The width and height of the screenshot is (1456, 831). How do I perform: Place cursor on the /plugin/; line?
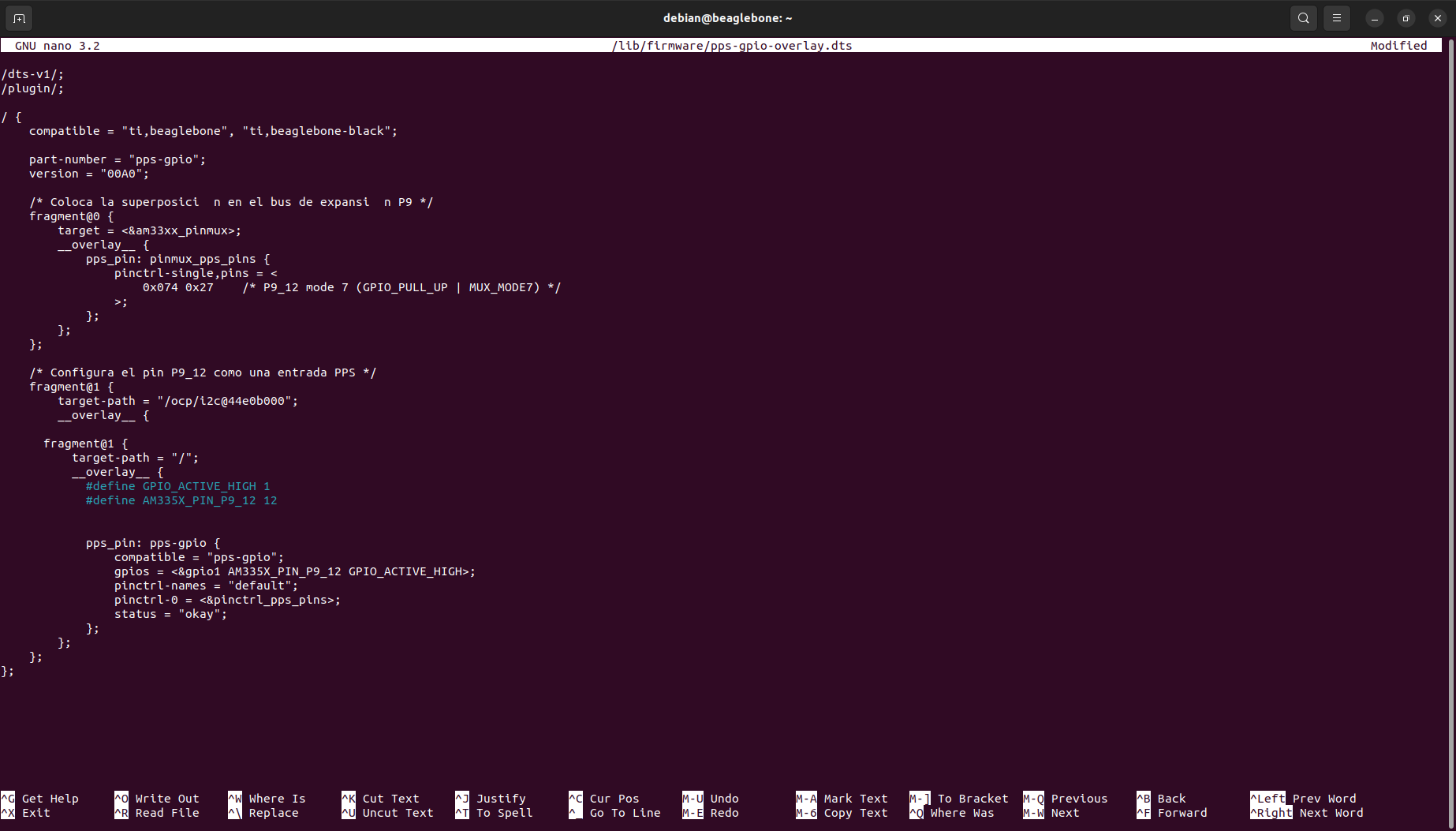click(32, 88)
